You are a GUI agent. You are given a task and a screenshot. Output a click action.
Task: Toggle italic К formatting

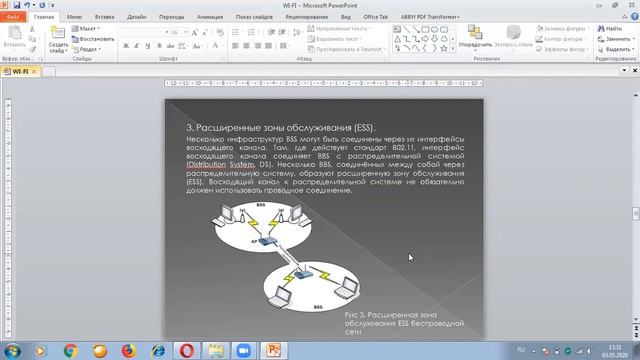pyautogui.click(x=137, y=46)
